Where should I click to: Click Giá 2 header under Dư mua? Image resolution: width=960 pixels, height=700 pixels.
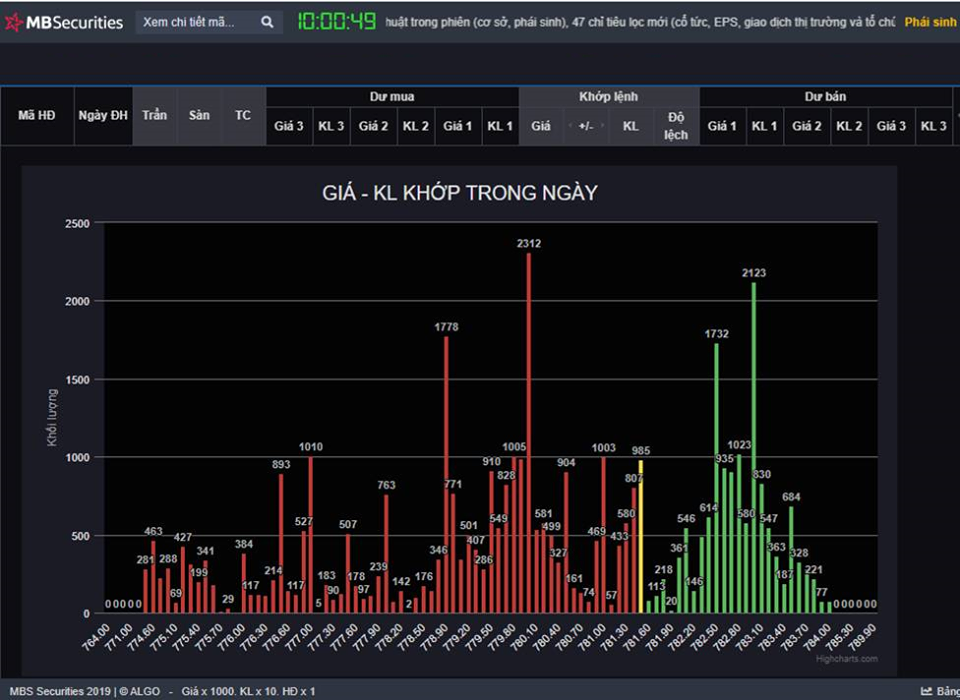point(373,126)
